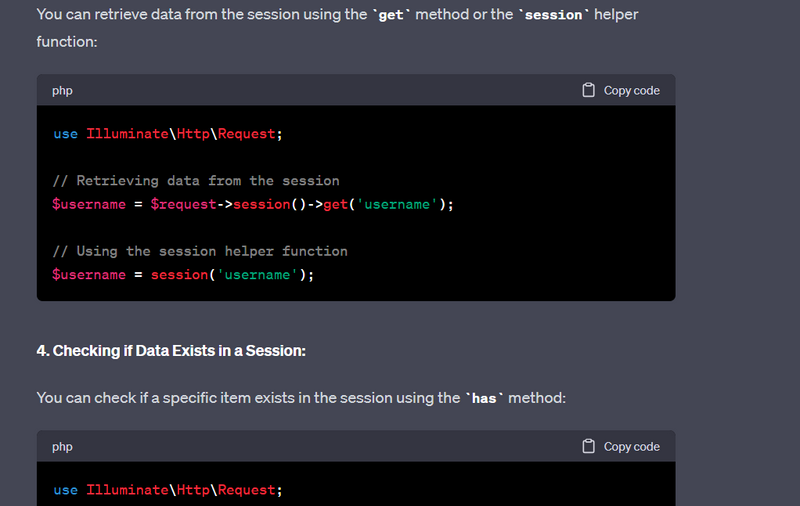
Task: Click the $username = session('username') line
Action: [x=183, y=274]
